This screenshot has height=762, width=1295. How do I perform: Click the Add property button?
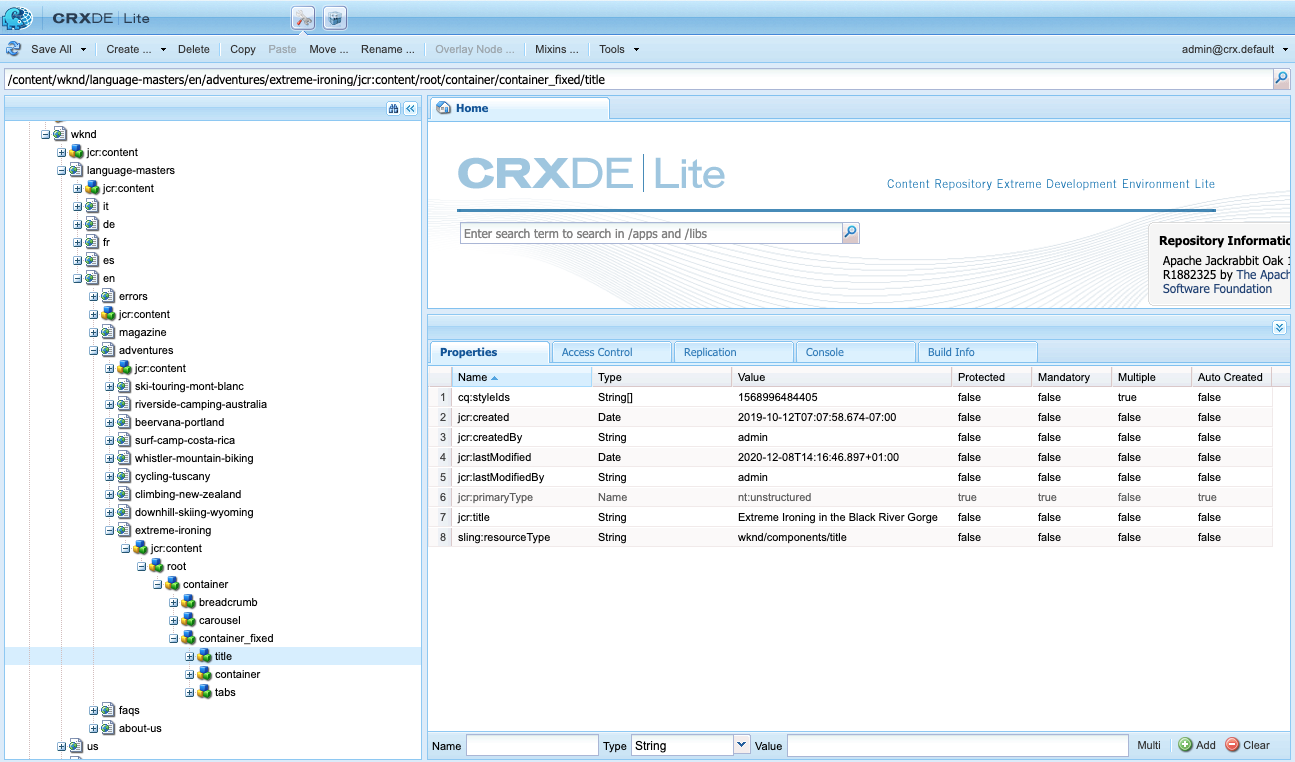click(x=1197, y=745)
